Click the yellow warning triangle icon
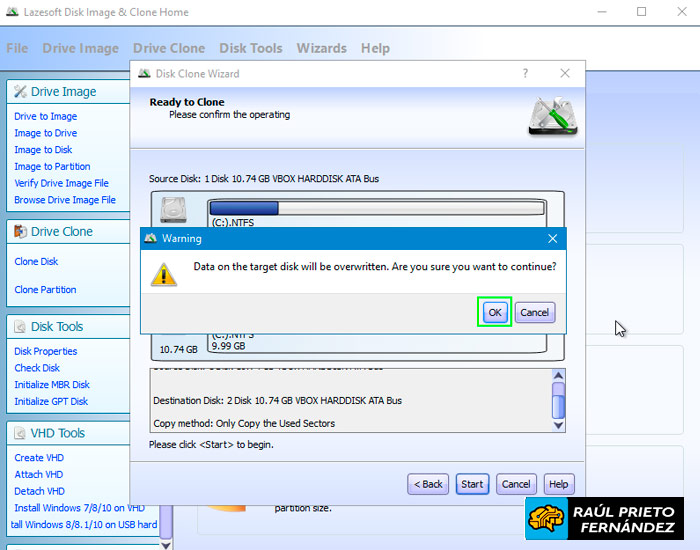The height and width of the screenshot is (550, 700). click(x=163, y=274)
